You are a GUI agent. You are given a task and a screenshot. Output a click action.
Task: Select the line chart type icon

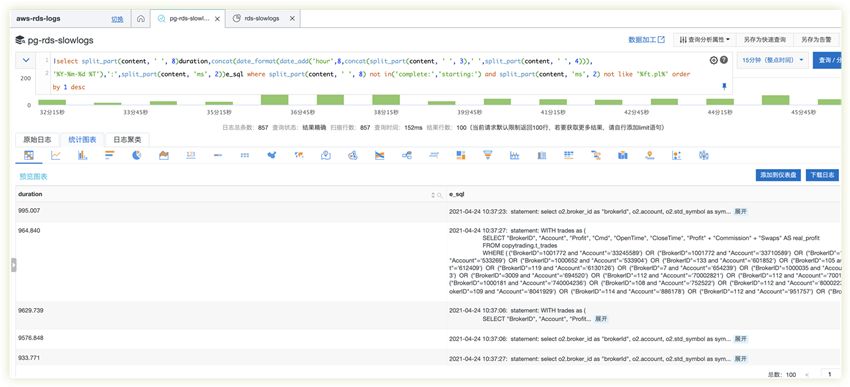[56, 156]
